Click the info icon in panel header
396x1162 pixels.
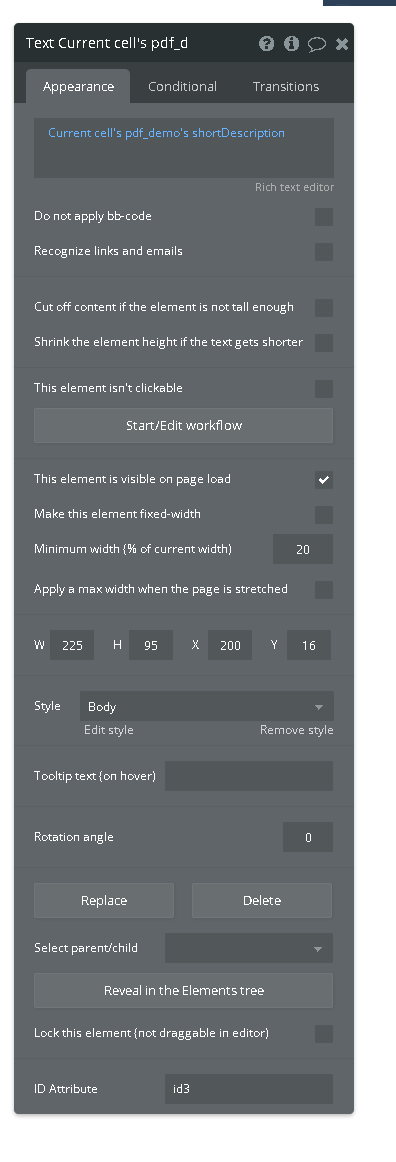click(291, 44)
